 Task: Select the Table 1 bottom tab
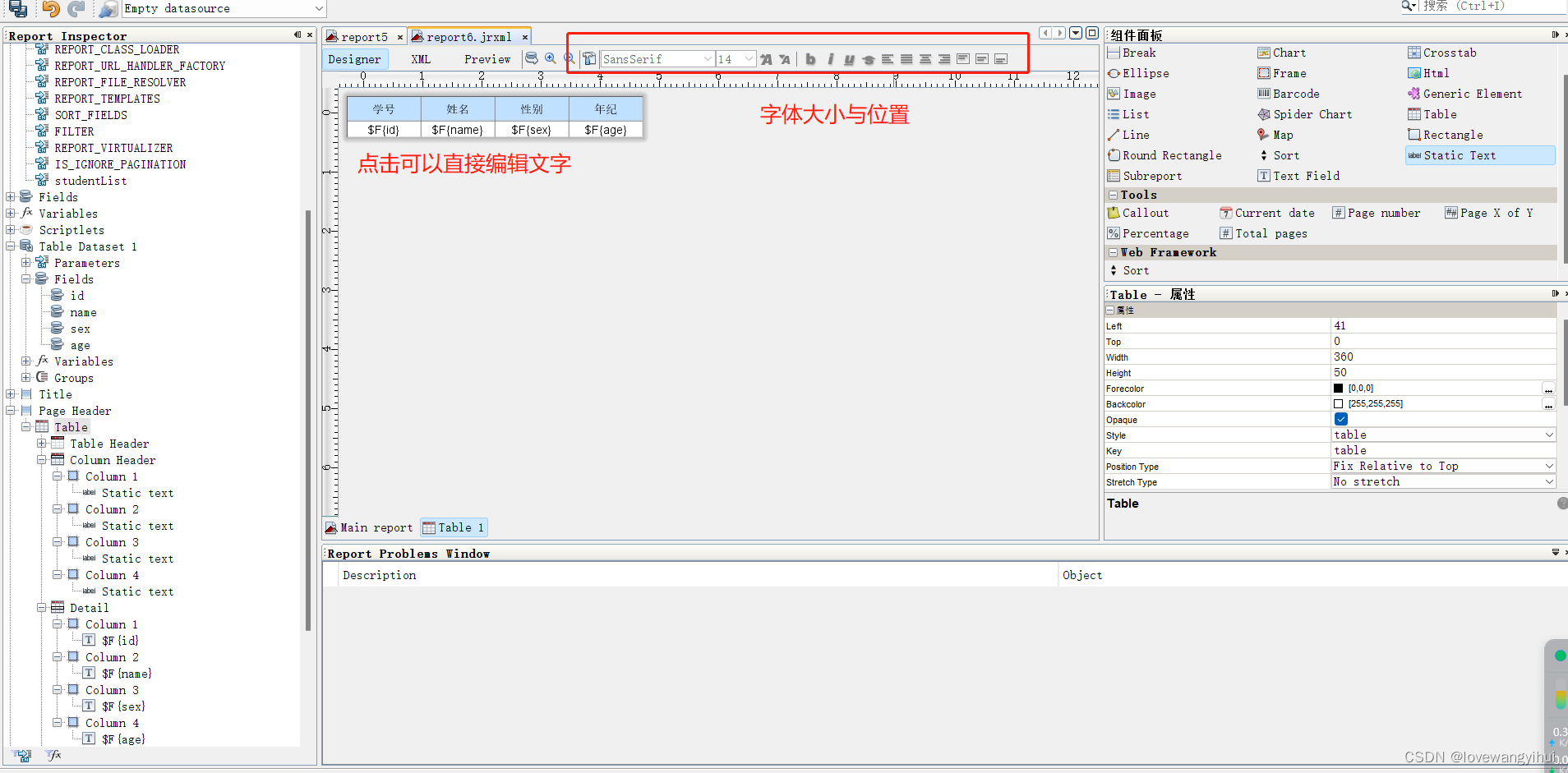point(454,527)
